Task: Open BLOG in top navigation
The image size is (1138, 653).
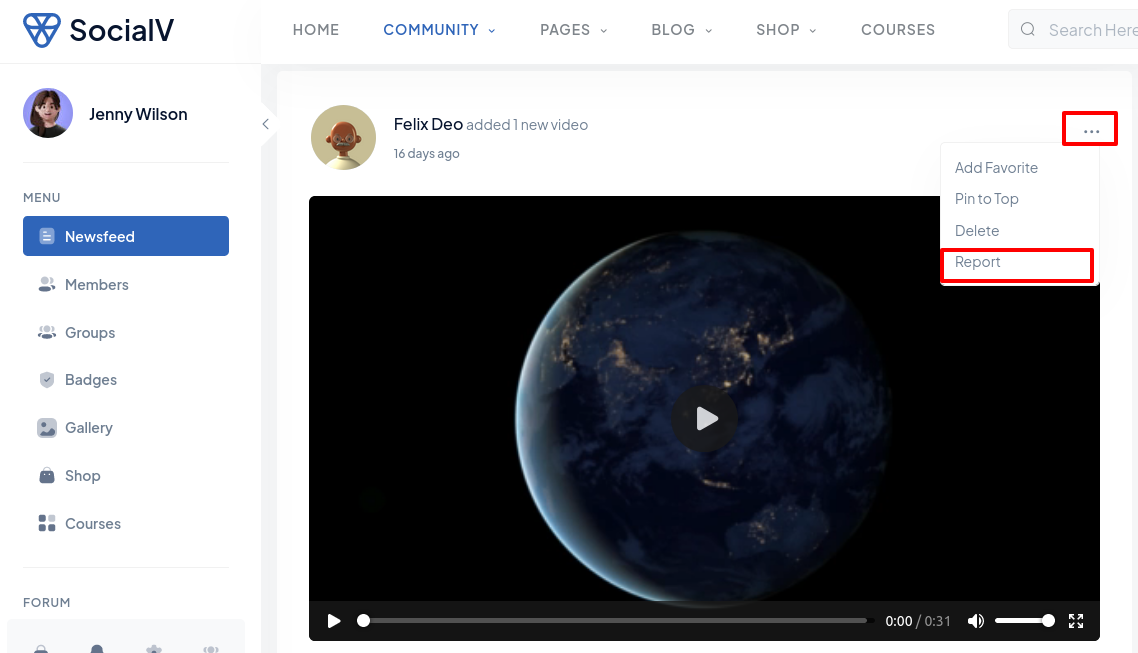Action: point(673,30)
